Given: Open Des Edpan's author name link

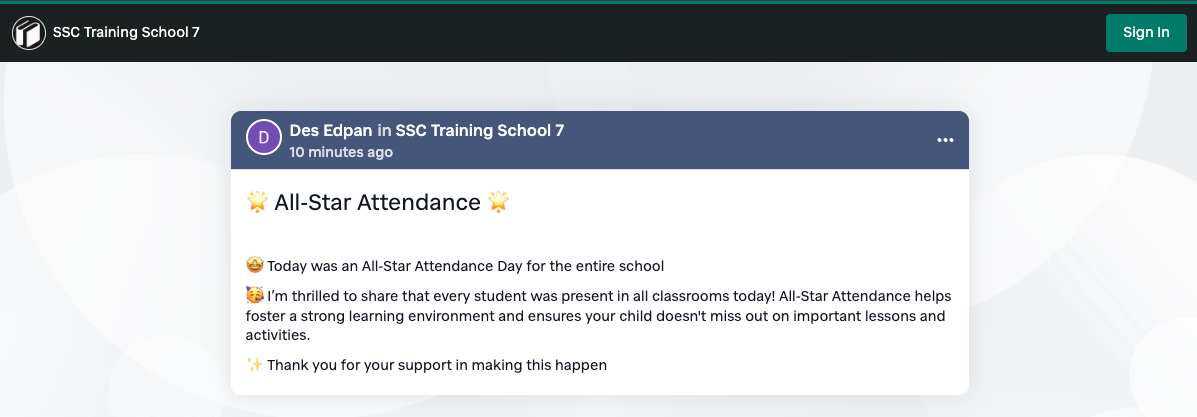Looking at the screenshot, I should 331,131.
